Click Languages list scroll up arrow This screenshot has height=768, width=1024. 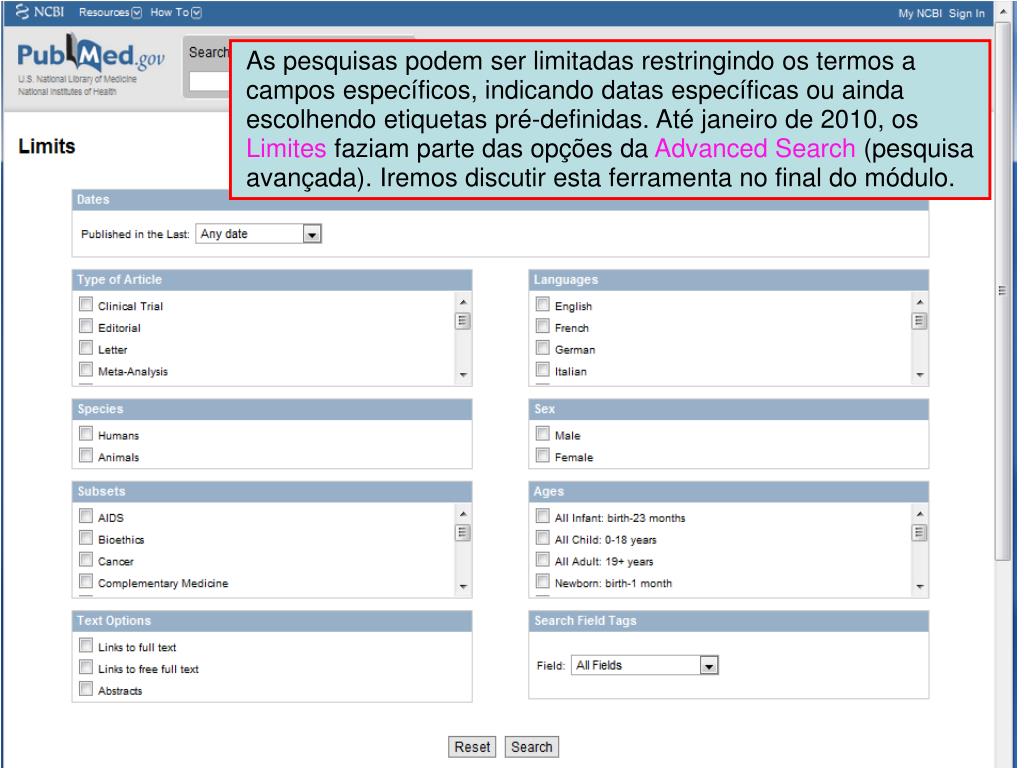[920, 302]
